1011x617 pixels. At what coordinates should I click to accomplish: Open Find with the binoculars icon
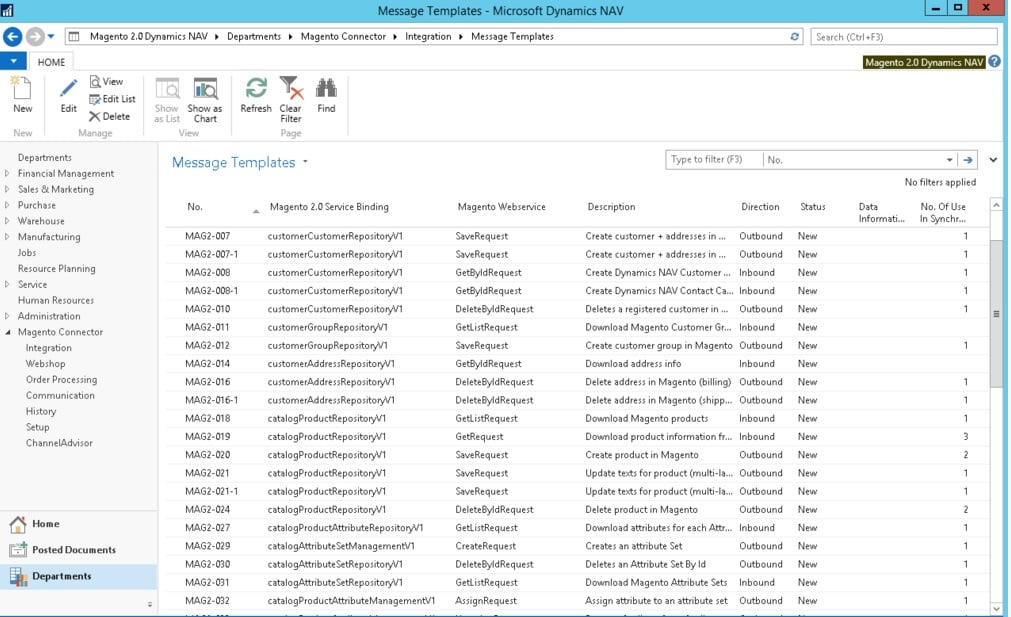coord(326,88)
